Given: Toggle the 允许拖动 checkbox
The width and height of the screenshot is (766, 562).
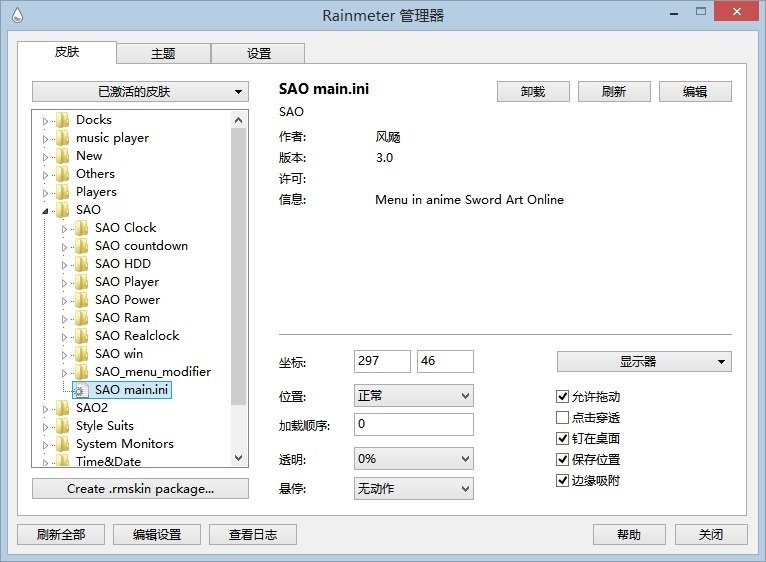Looking at the screenshot, I should click(x=562, y=396).
